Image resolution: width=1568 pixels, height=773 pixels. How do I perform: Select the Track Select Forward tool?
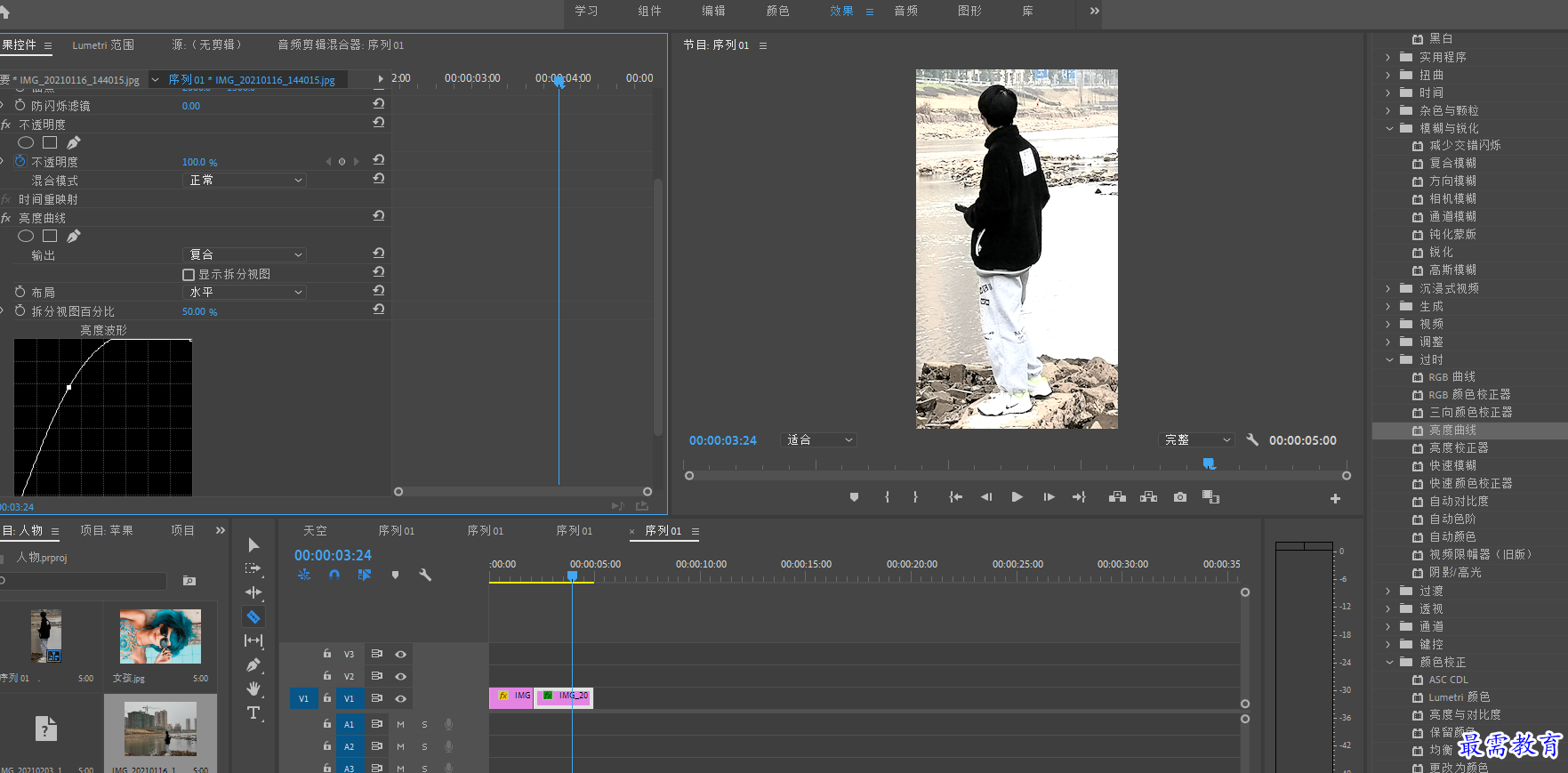(x=253, y=568)
